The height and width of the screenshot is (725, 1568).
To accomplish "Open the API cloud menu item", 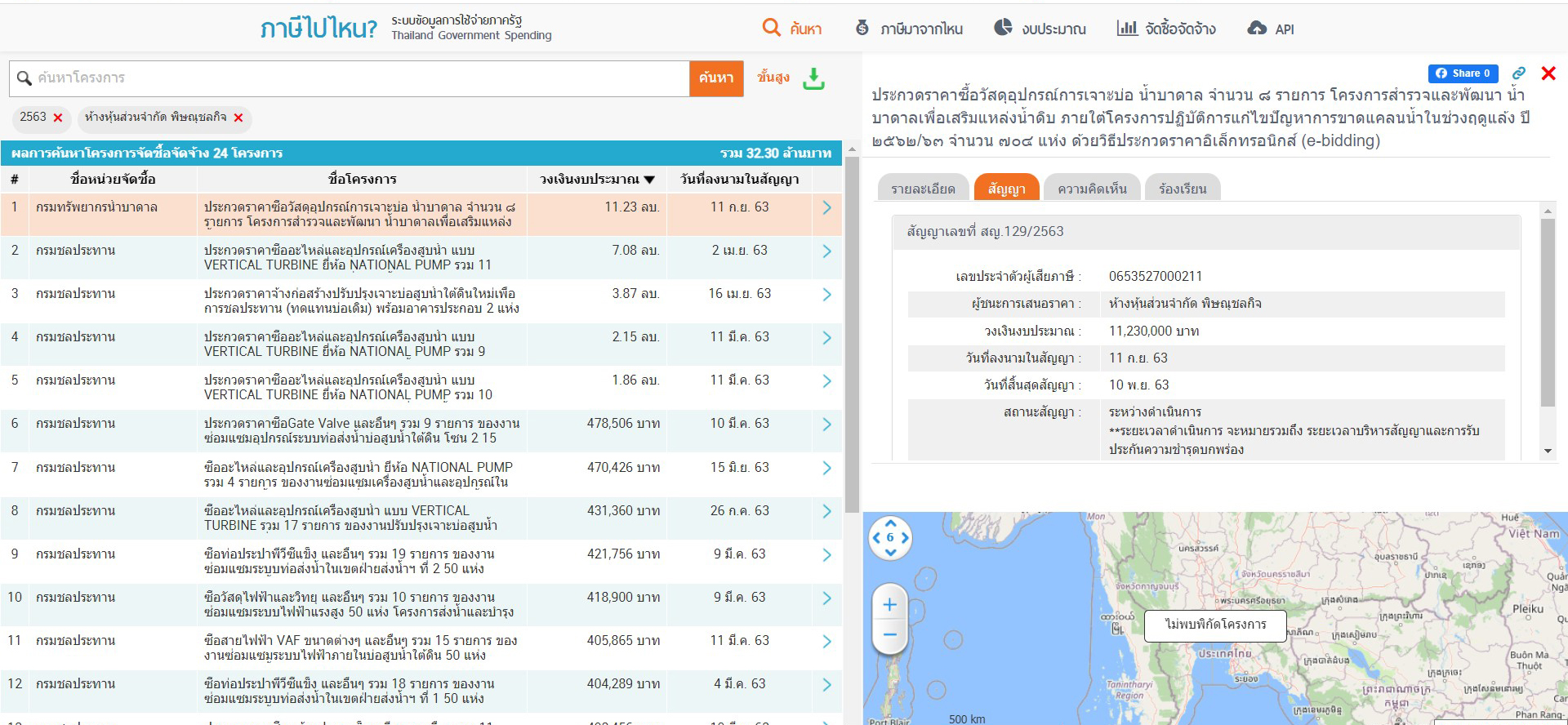I will [1270, 29].
